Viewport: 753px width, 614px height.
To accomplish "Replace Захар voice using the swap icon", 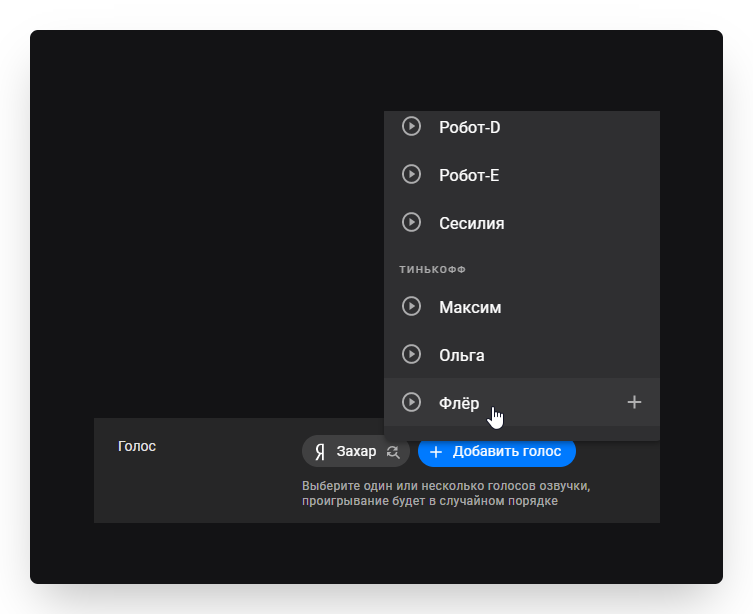I will click(x=393, y=452).
